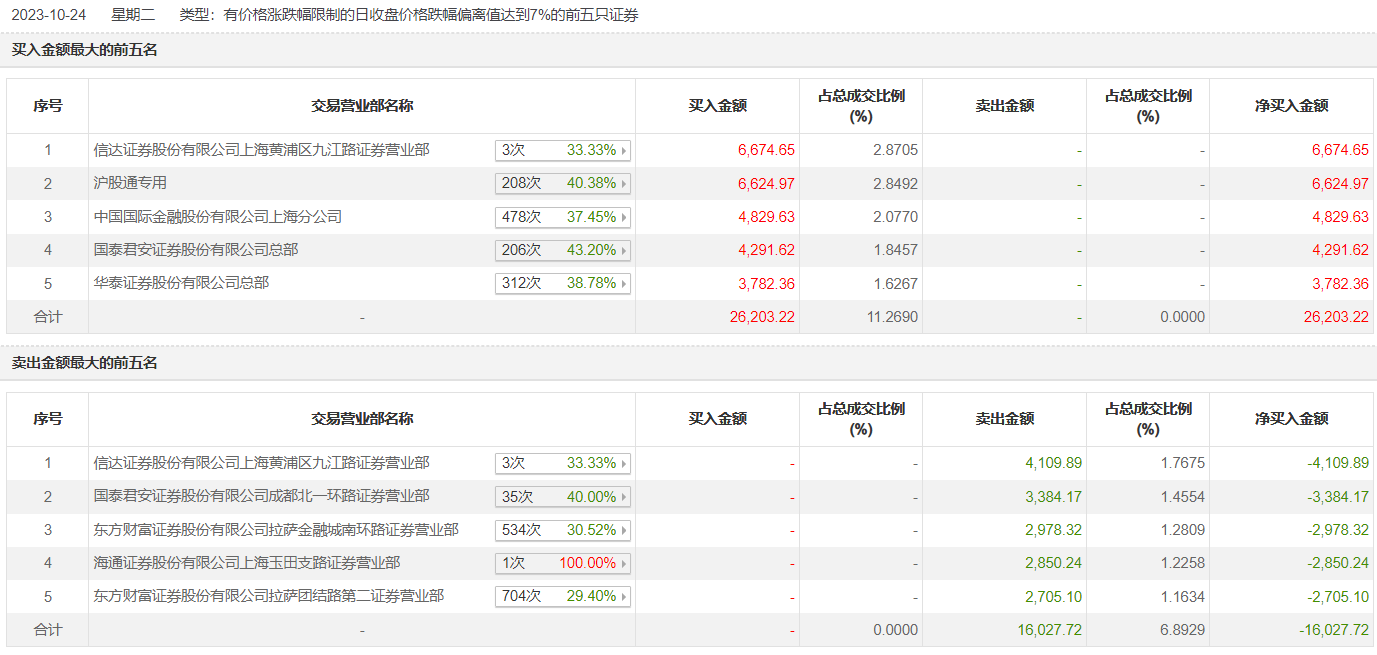This screenshot has width=1377, height=655.
Task: Select 国泰君安证券股份有限公司总部
Action: pyautogui.click(x=196, y=250)
